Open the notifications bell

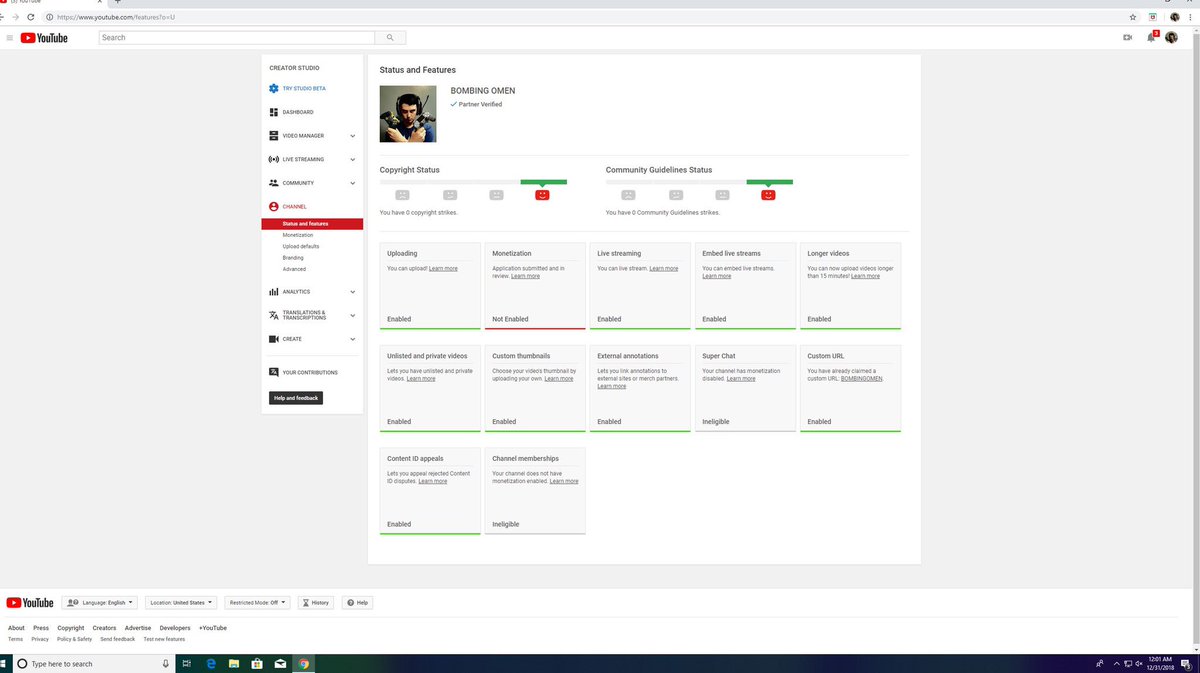click(x=1151, y=38)
